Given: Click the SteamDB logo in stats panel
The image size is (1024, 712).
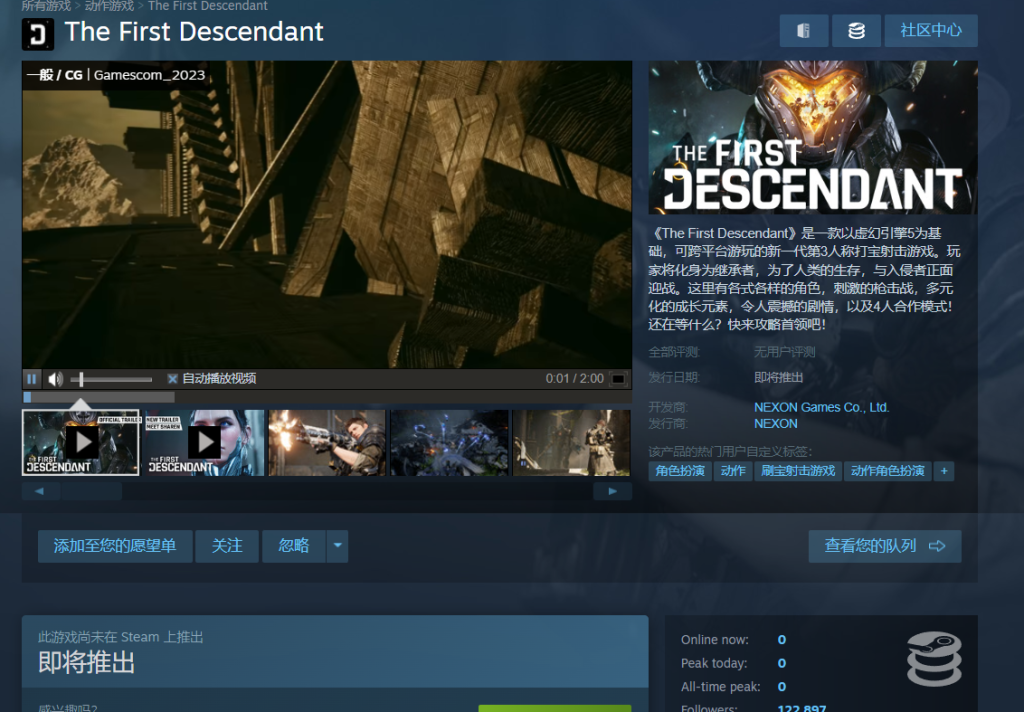Looking at the screenshot, I should click(935, 658).
